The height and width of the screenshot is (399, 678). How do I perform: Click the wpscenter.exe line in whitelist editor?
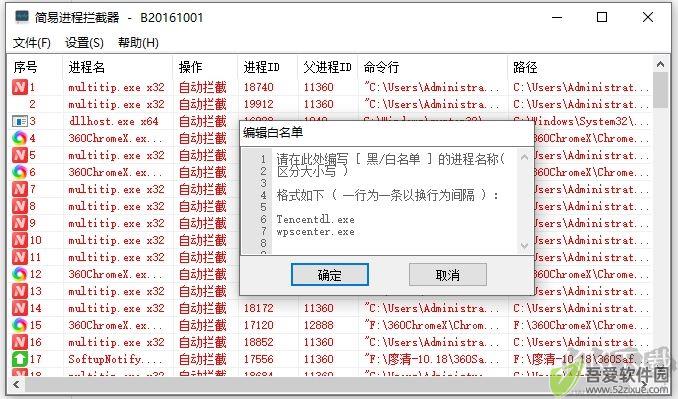pyautogui.click(x=316, y=231)
